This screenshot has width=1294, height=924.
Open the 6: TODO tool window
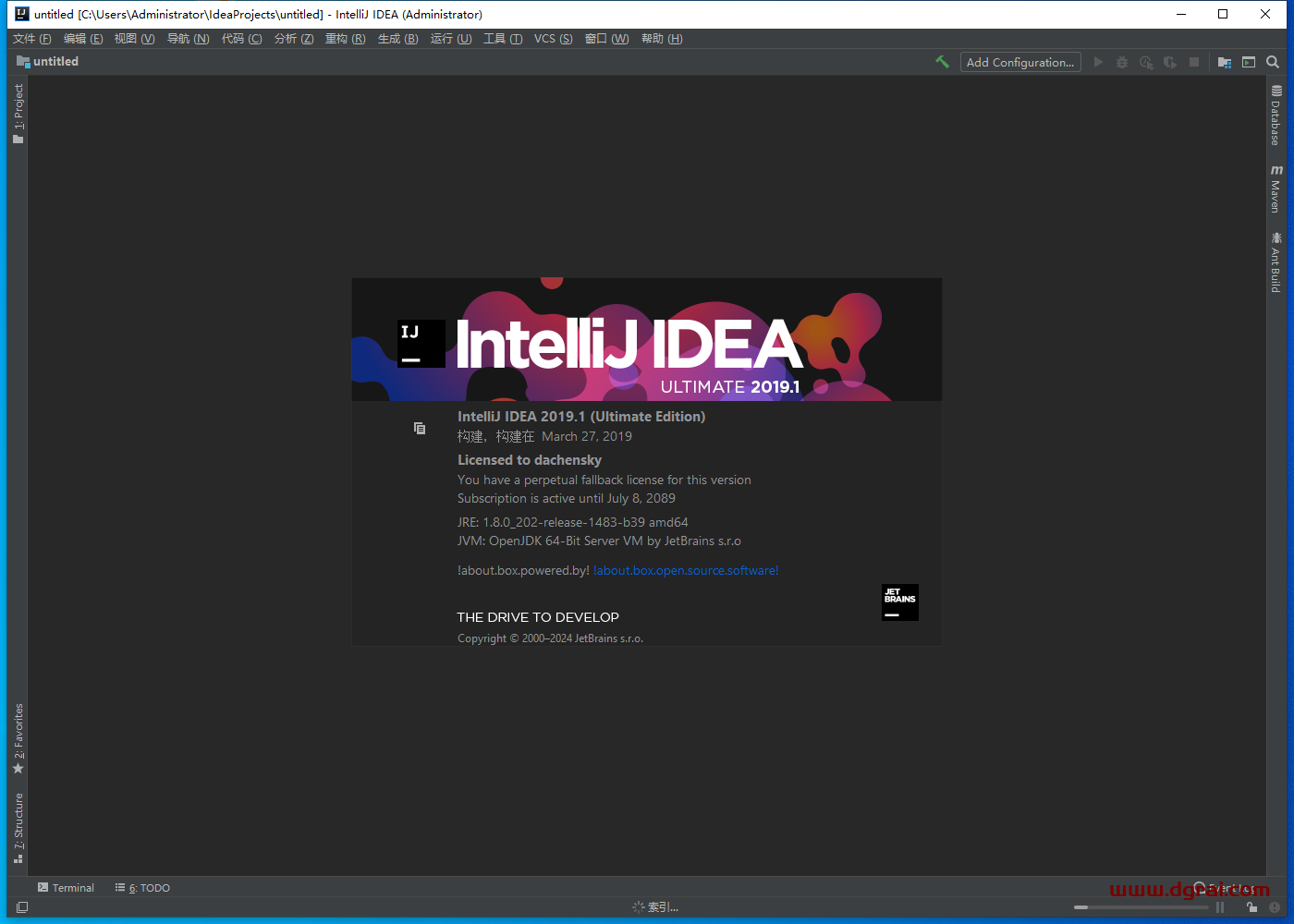pos(142,888)
